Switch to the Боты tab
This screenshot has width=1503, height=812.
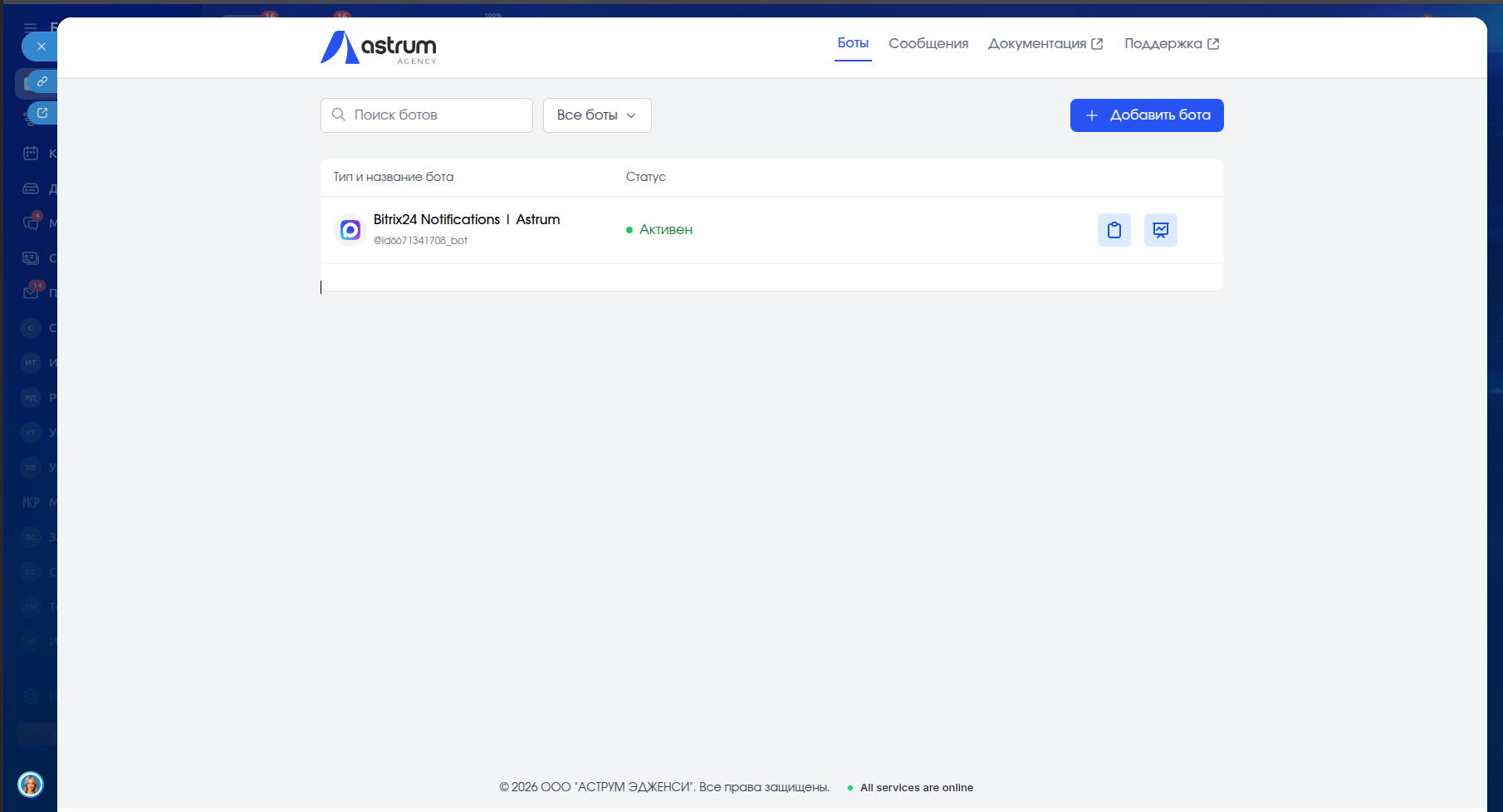click(853, 43)
